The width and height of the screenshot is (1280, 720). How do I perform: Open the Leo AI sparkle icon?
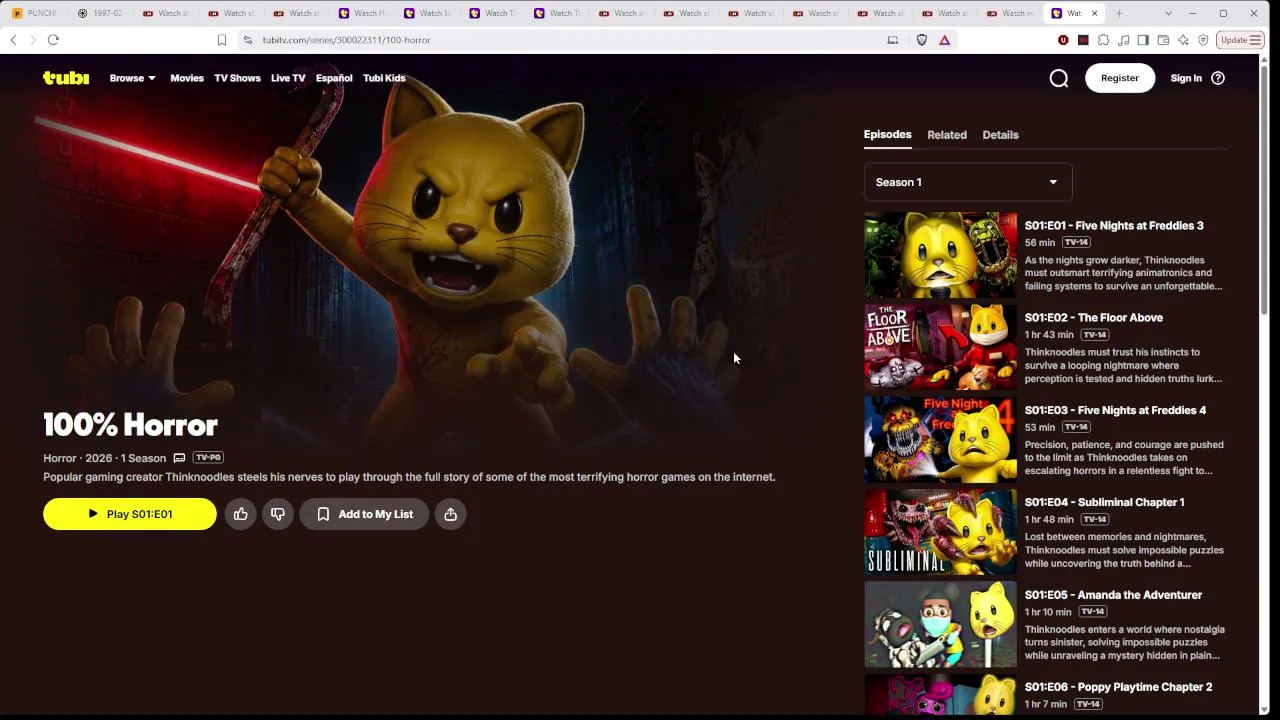1183,40
